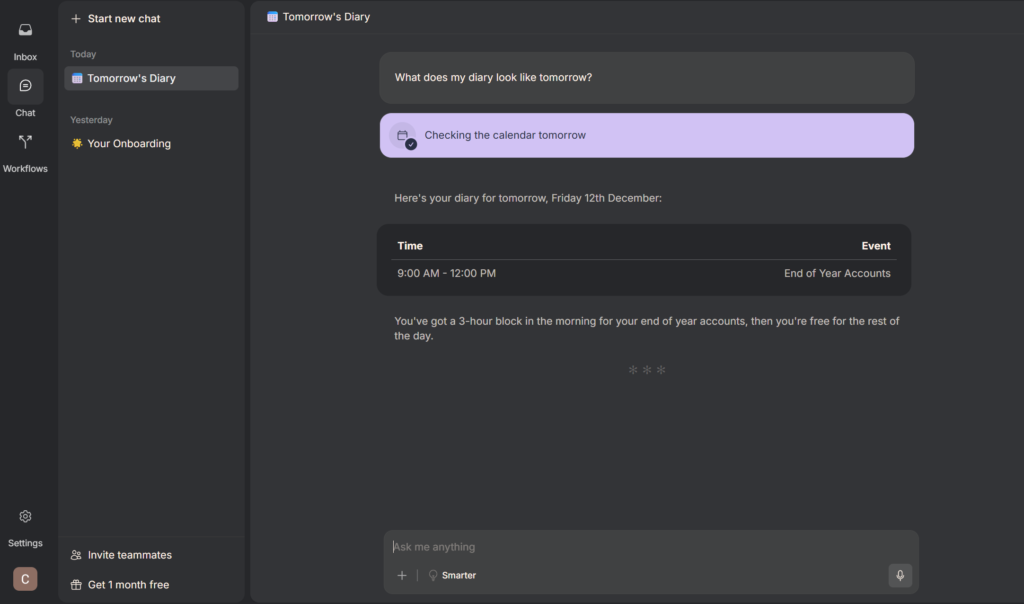Click the user avatar labeled C
Viewport: 1024px width, 604px height.
pos(25,579)
